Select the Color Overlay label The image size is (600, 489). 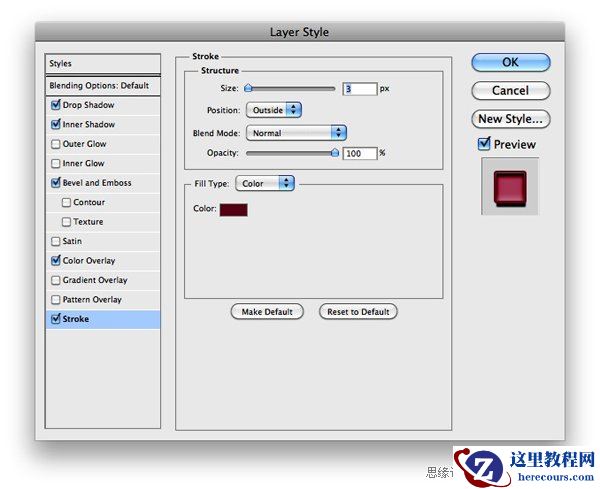click(x=89, y=261)
